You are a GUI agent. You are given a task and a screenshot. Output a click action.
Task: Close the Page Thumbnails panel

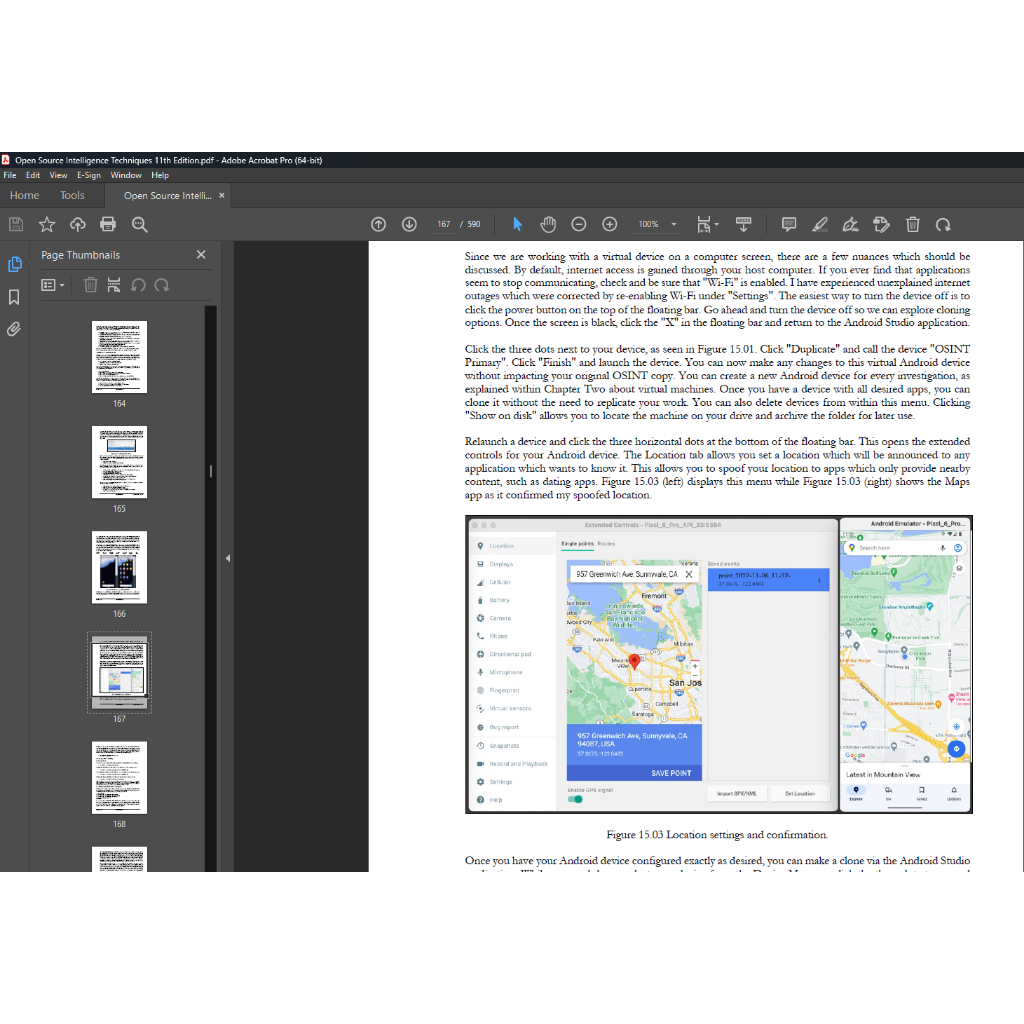point(201,255)
